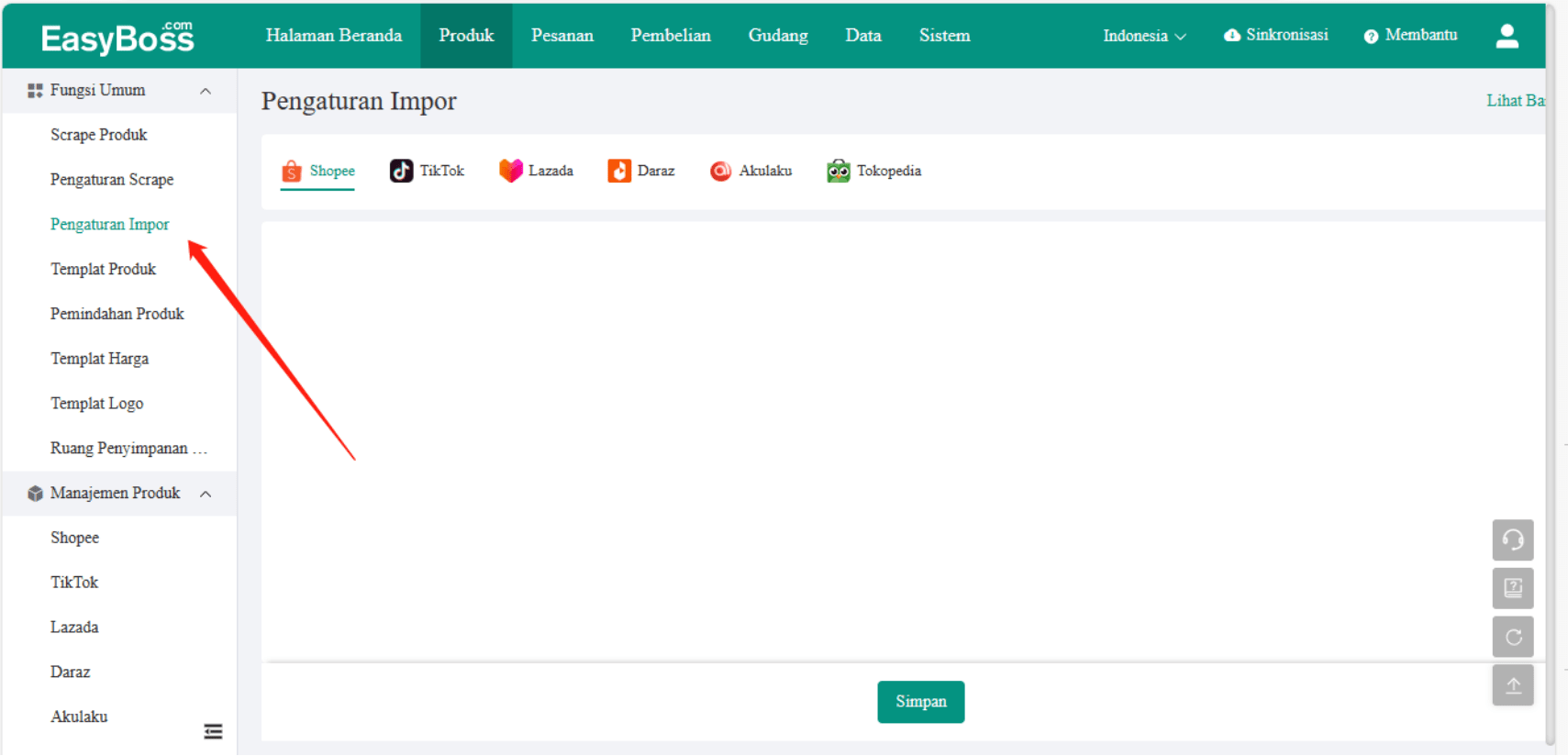Click the back-to-top arrow floating button
1568x756 pixels.
[x=1513, y=685]
